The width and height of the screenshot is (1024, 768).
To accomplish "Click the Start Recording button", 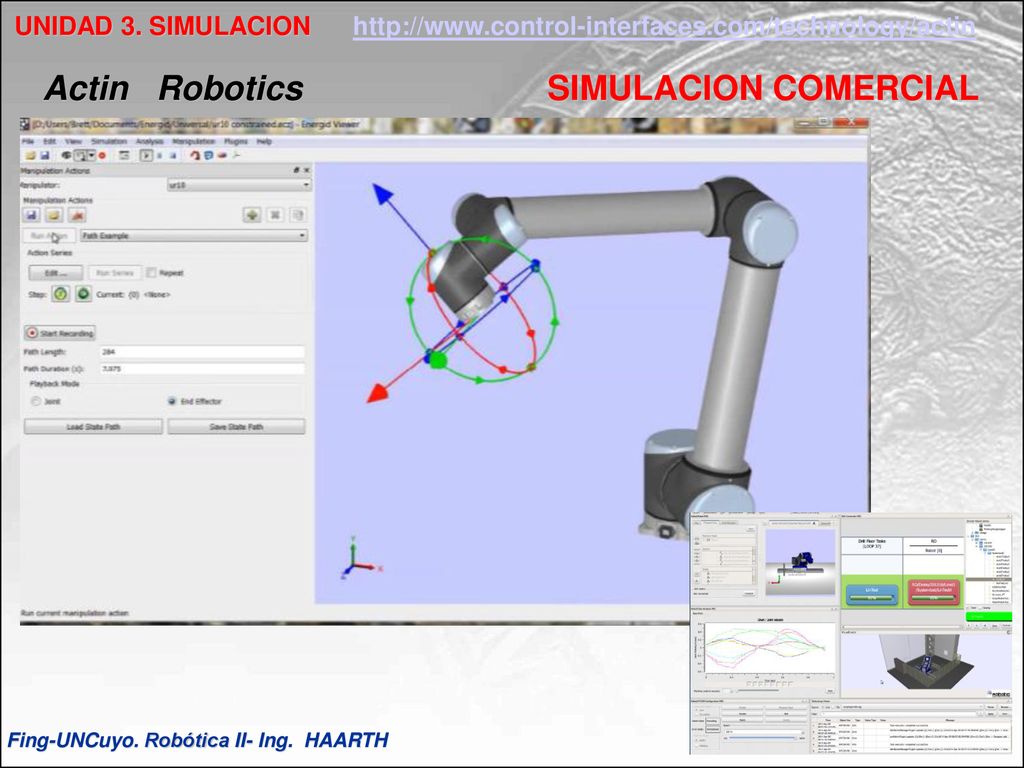I will (60, 333).
